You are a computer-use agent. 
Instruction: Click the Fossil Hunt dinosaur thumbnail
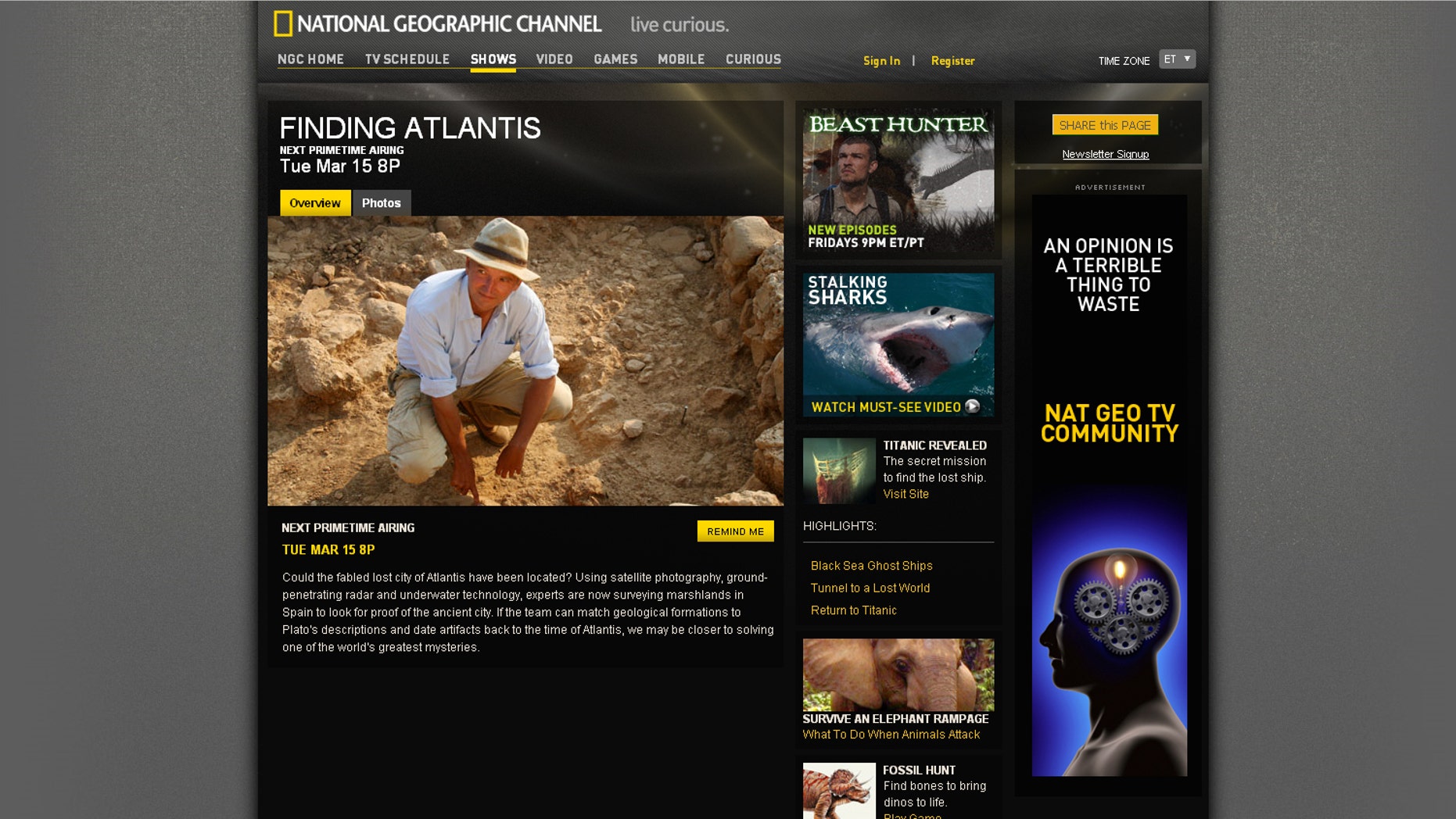click(x=839, y=791)
